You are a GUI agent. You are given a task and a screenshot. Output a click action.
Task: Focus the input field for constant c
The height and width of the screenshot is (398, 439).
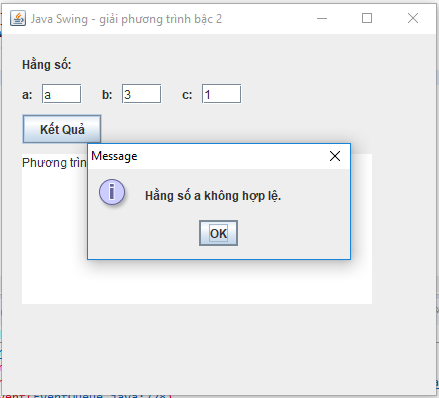pos(222,94)
